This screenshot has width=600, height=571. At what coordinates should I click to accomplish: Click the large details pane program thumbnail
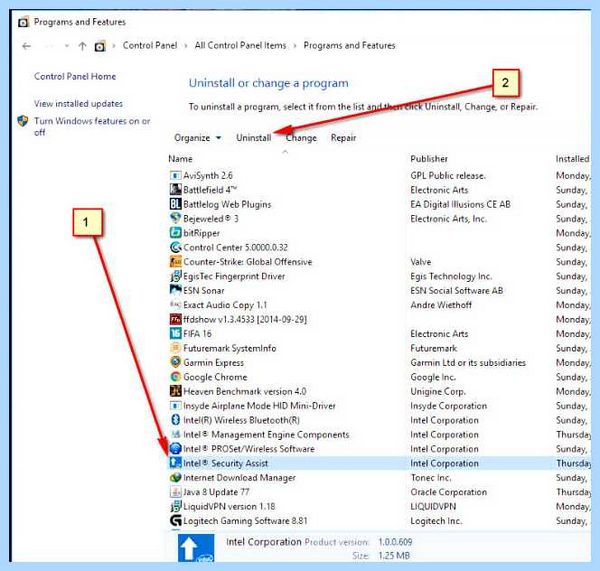pyautogui.click(x=196, y=548)
